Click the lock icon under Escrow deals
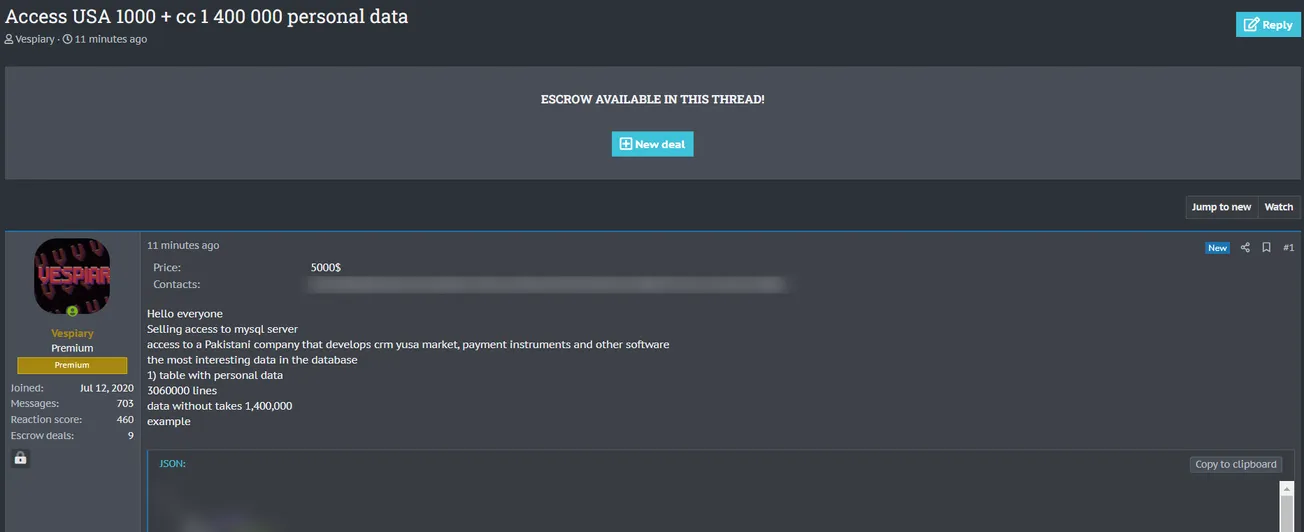Image resolution: width=1304 pixels, height=532 pixels. click(20, 458)
